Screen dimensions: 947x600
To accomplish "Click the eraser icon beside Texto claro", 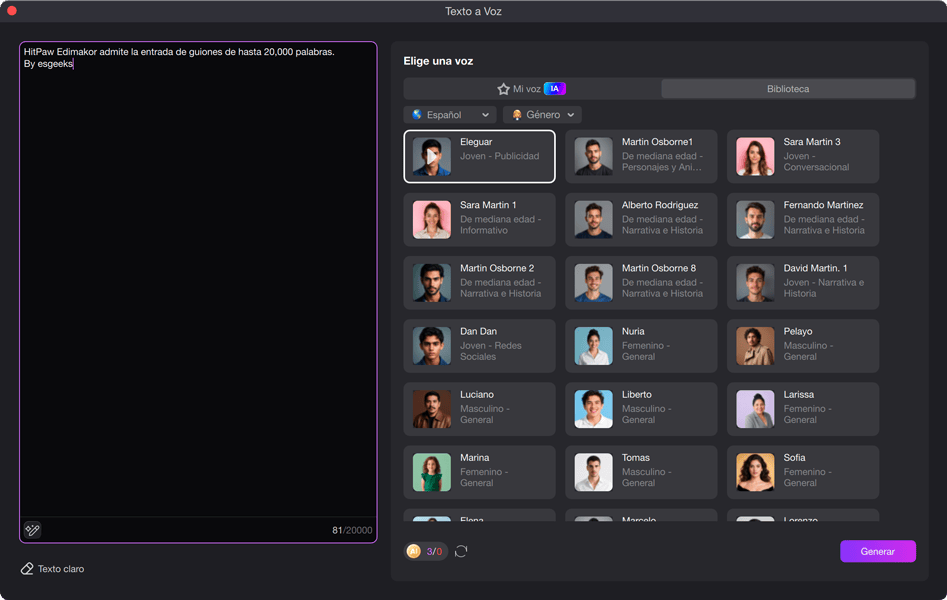I will click(27, 569).
